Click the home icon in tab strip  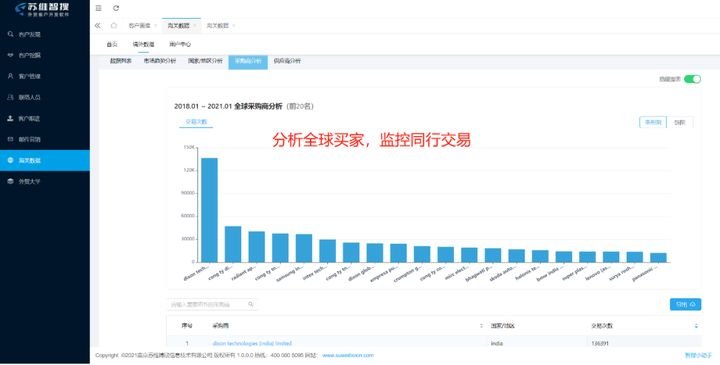pos(113,26)
